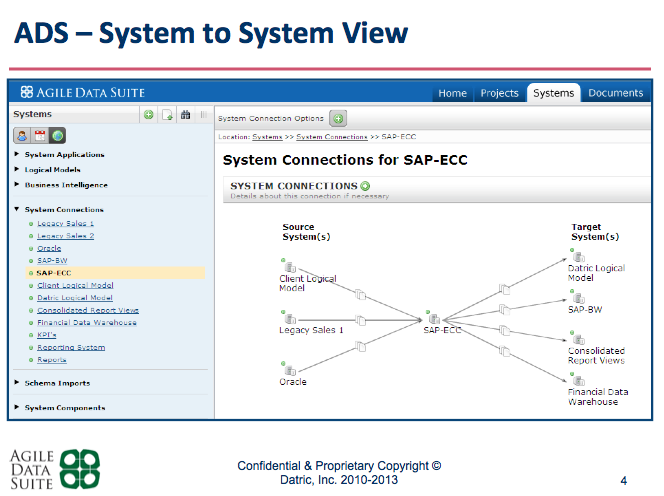
Task: Click the Datric Logical Model target node icon
Action: click(x=579, y=257)
